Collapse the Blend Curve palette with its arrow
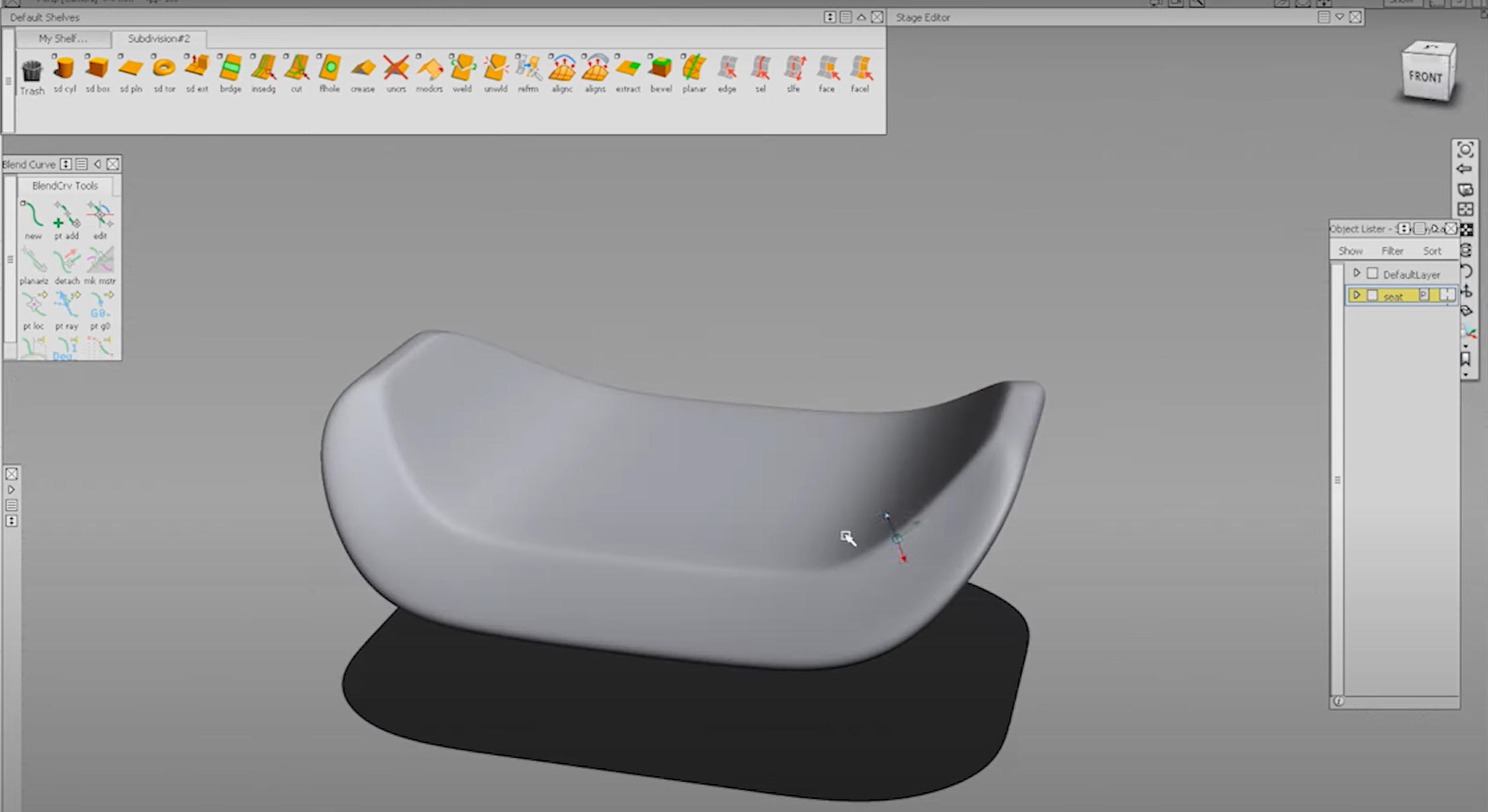Screen dimensions: 1488x812 click(97, 164)
